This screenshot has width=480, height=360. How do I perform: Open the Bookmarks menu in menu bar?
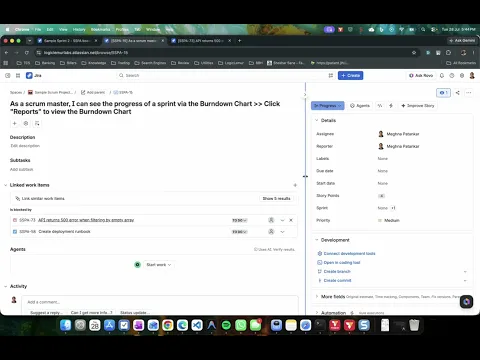coord(100,29)
